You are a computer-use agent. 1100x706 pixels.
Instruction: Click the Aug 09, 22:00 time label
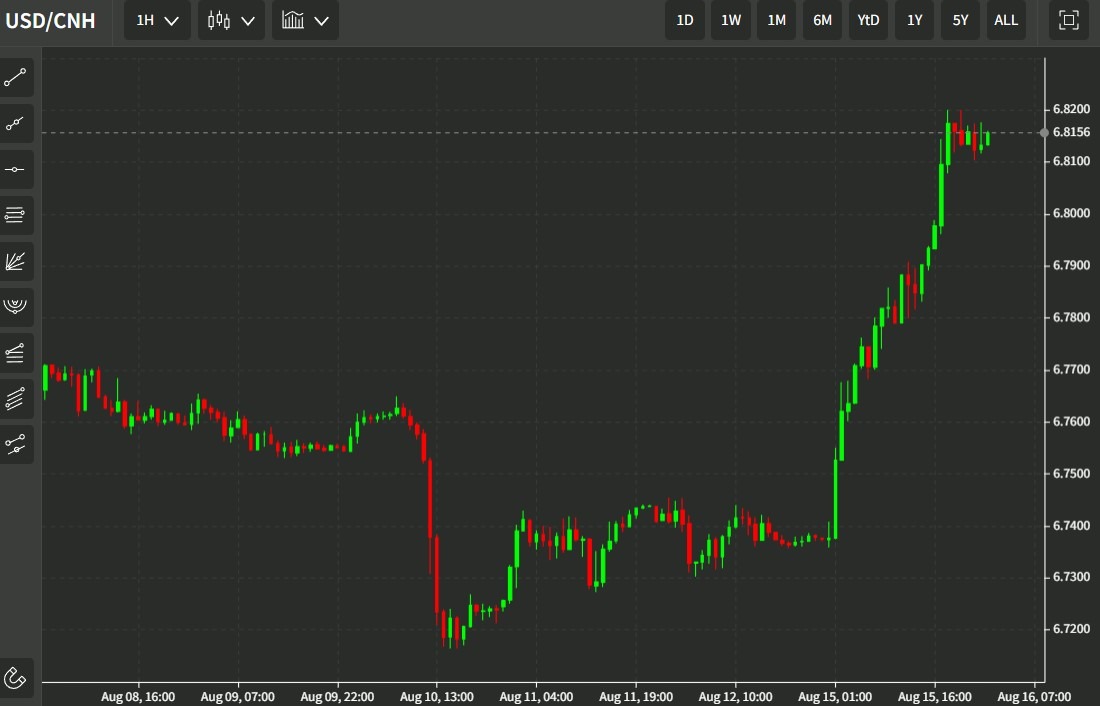coord(337,697)
